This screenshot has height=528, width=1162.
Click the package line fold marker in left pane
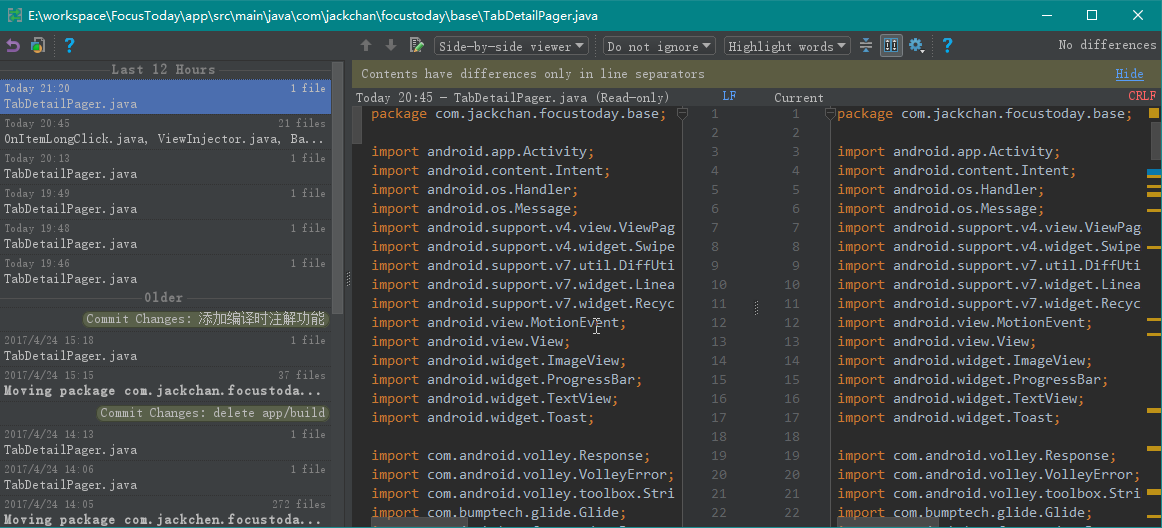coord(683,114)
